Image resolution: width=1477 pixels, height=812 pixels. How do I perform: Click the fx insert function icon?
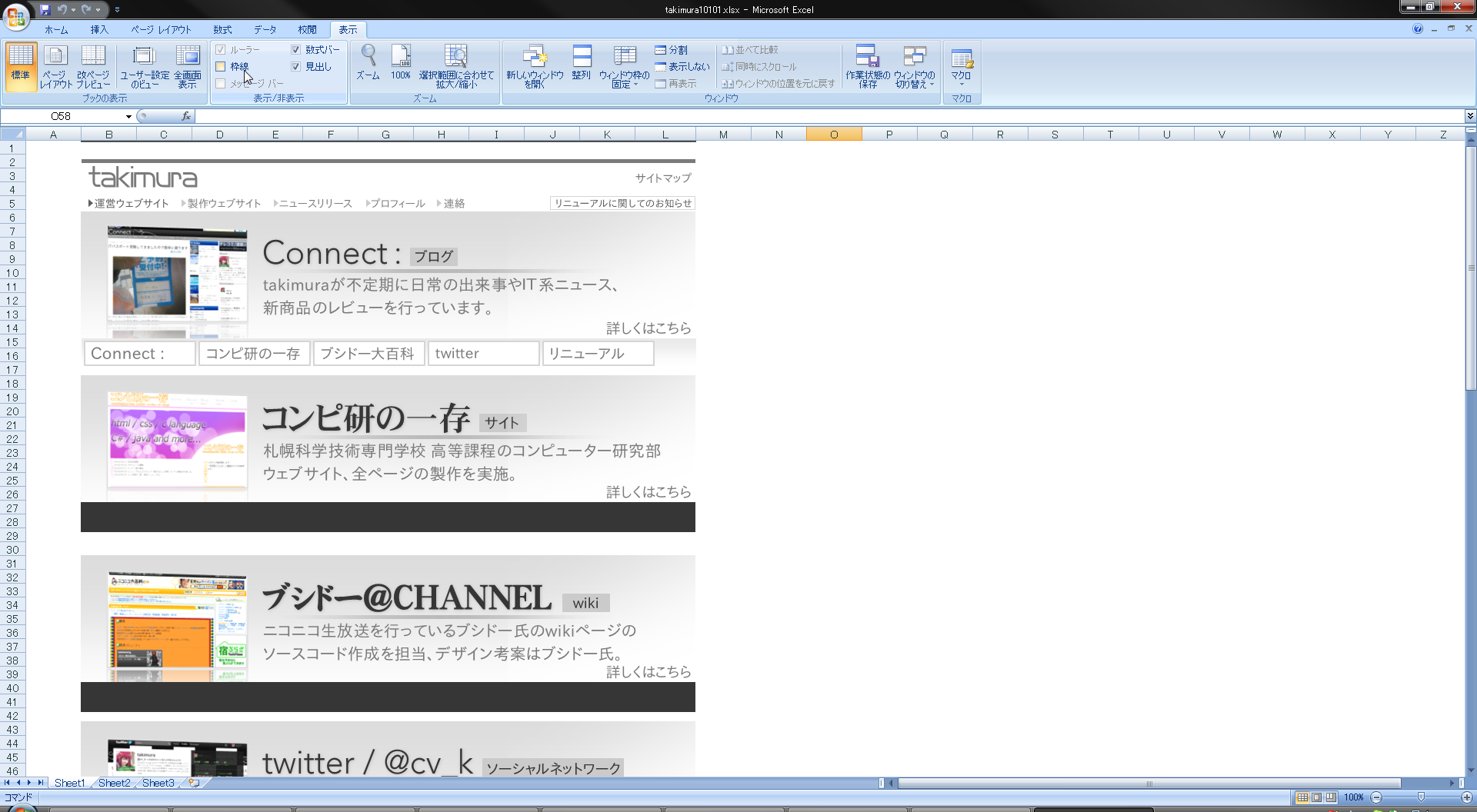click(185, 116)
